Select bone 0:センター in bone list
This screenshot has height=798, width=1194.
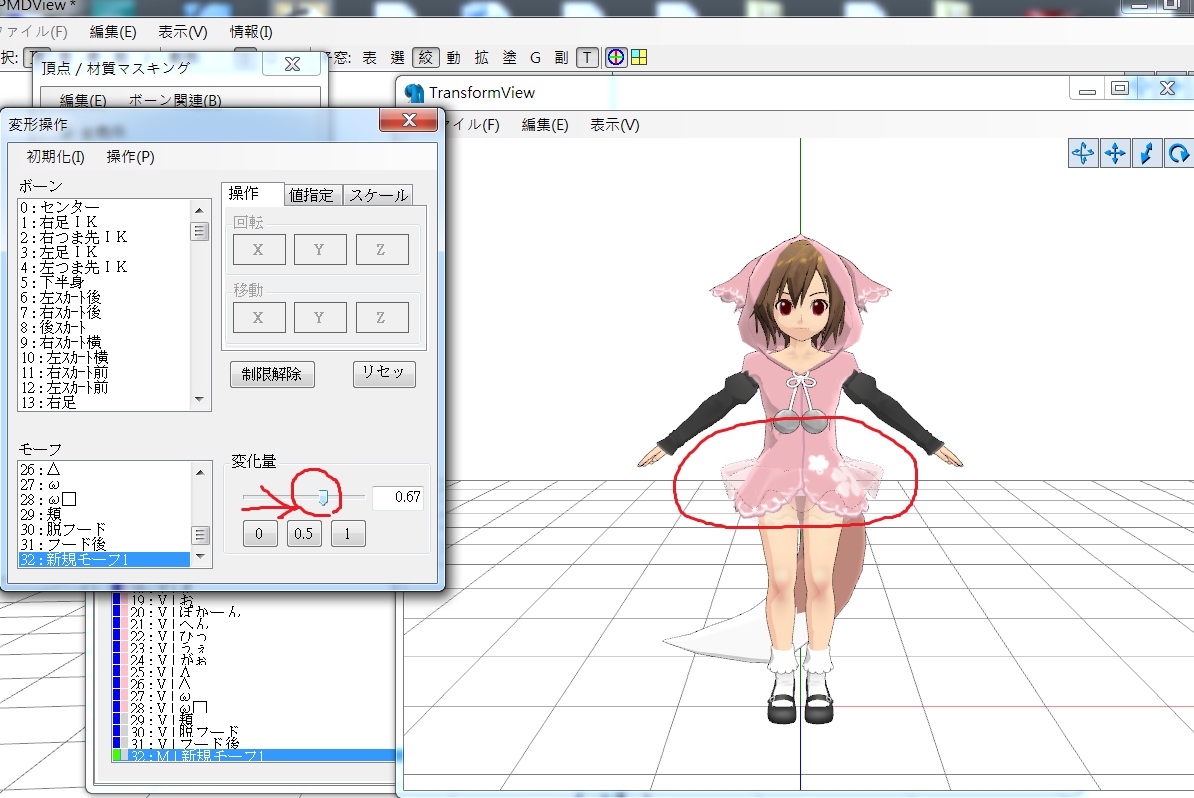(104, 207)
